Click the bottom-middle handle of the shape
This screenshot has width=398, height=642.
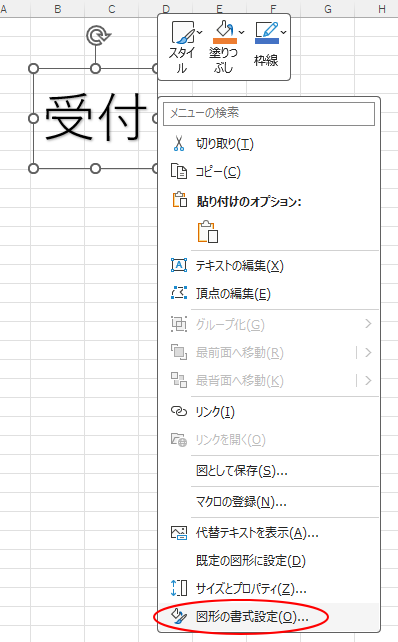coord(95,168)
